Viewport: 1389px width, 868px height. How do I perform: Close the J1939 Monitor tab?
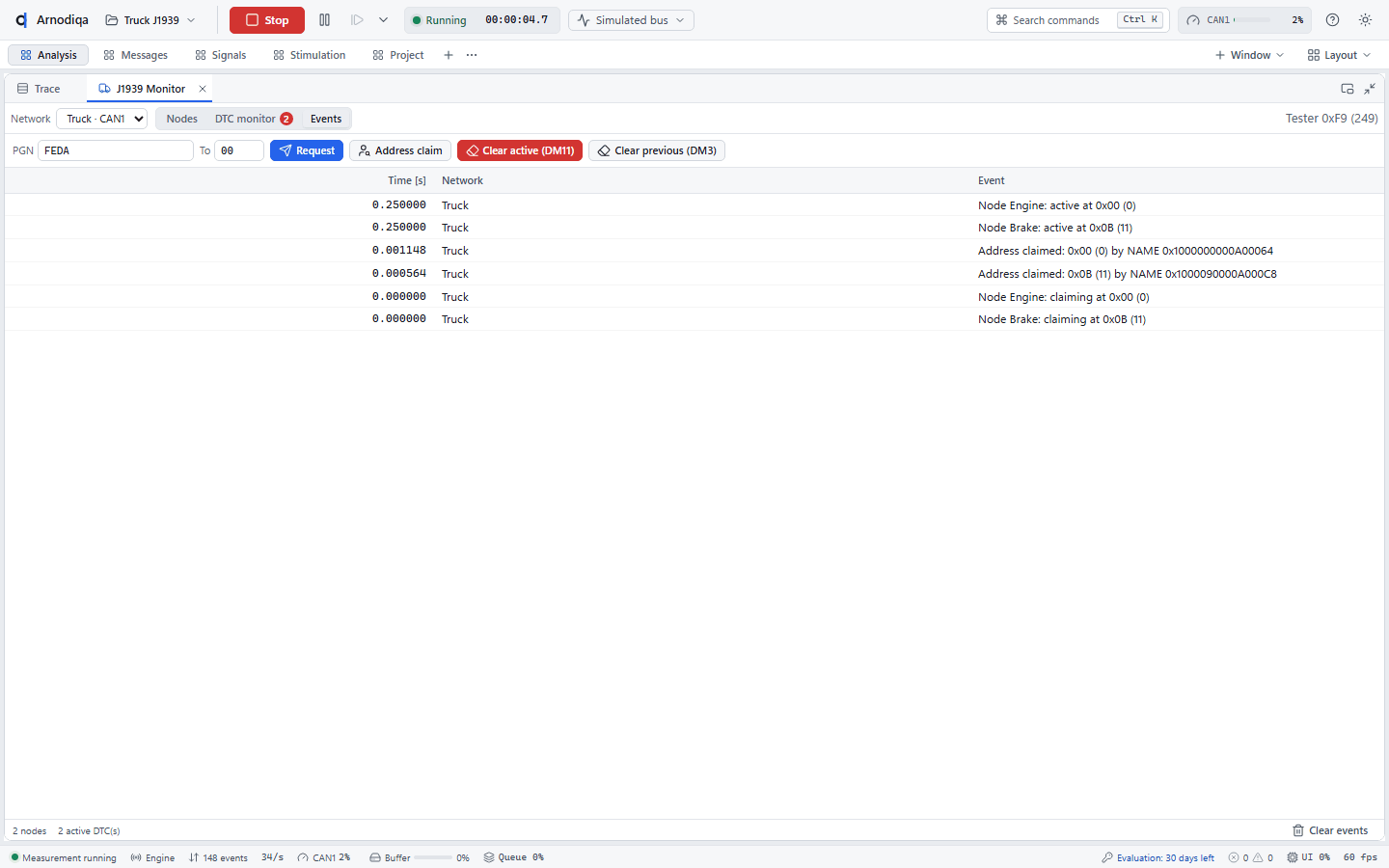[x=203, y=89]
